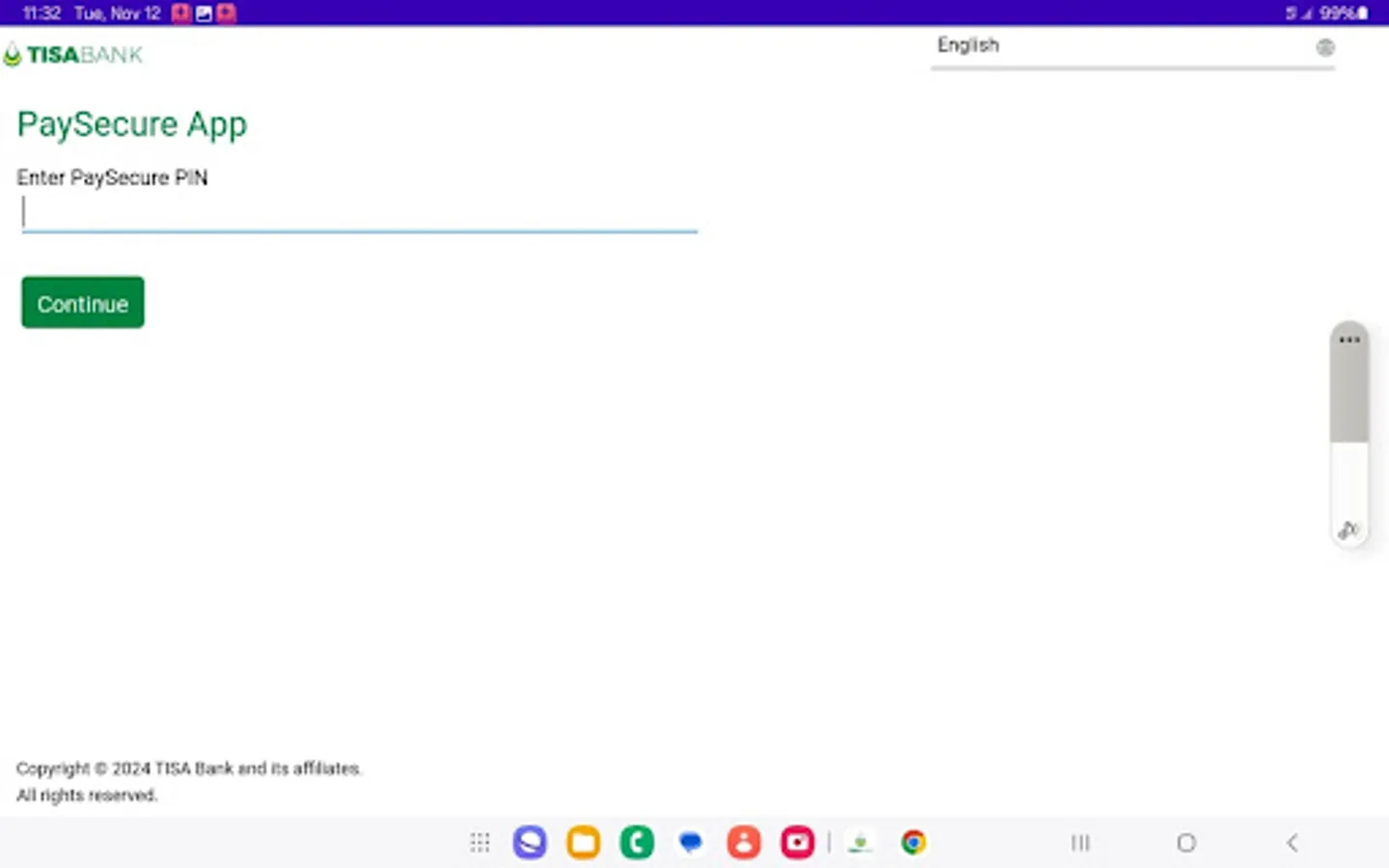The height and width of the screenshot is (868, 1389).
Task: Open Google Chrome from the taskbar
Action: [x=912, y=842]
